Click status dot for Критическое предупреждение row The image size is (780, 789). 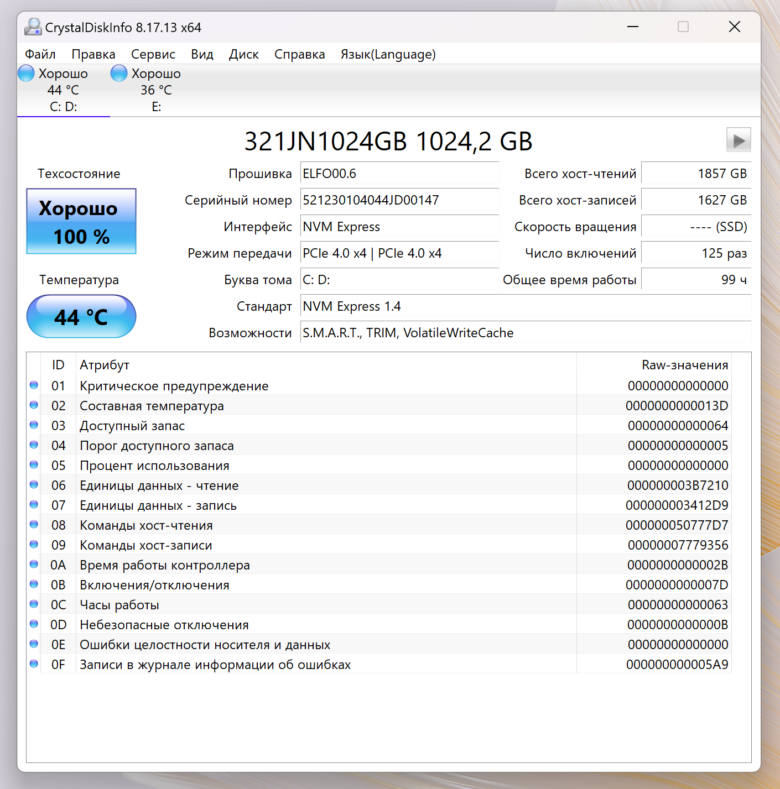[x=34, y=385]
